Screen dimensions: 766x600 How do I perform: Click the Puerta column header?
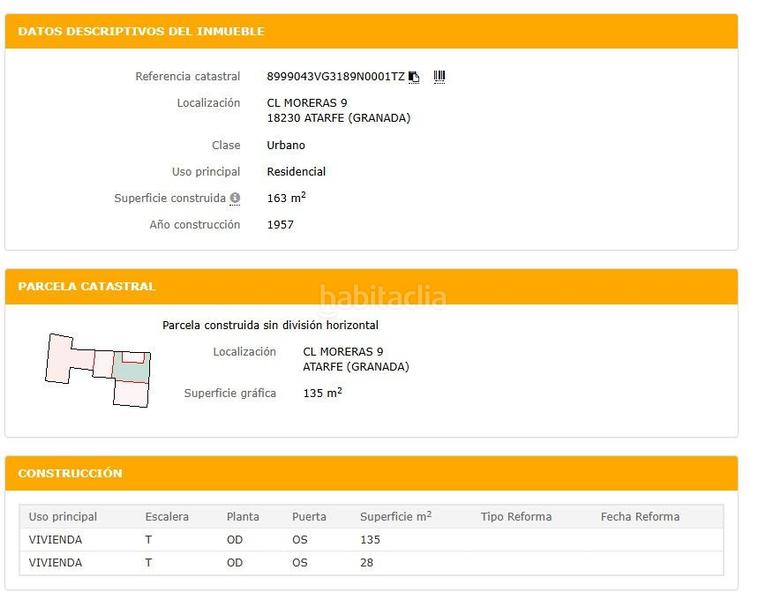click(x=309, y=517)
